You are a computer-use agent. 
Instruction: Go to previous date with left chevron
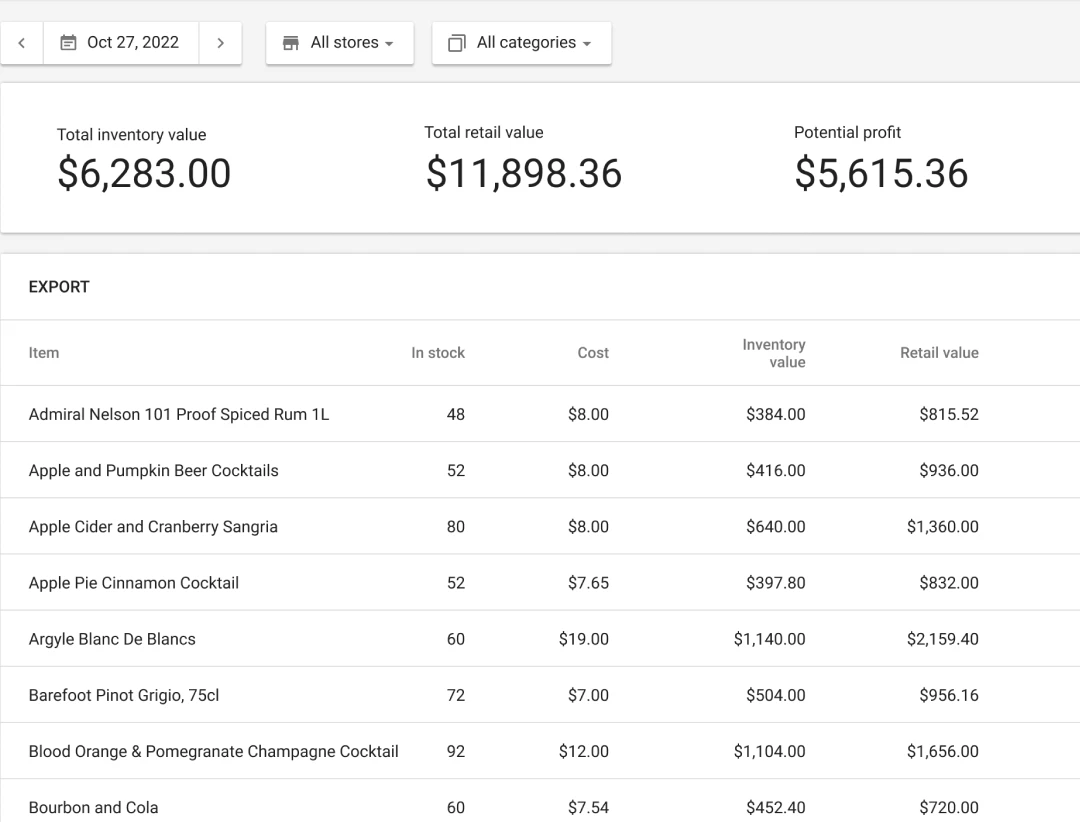tap(22, 43)
